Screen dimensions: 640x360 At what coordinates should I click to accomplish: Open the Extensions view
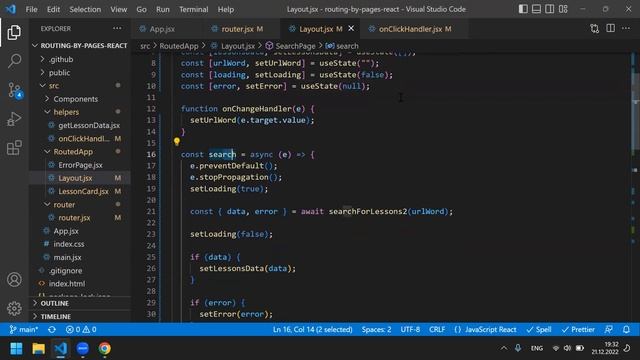pyautogui.click(x=14, y=148)
